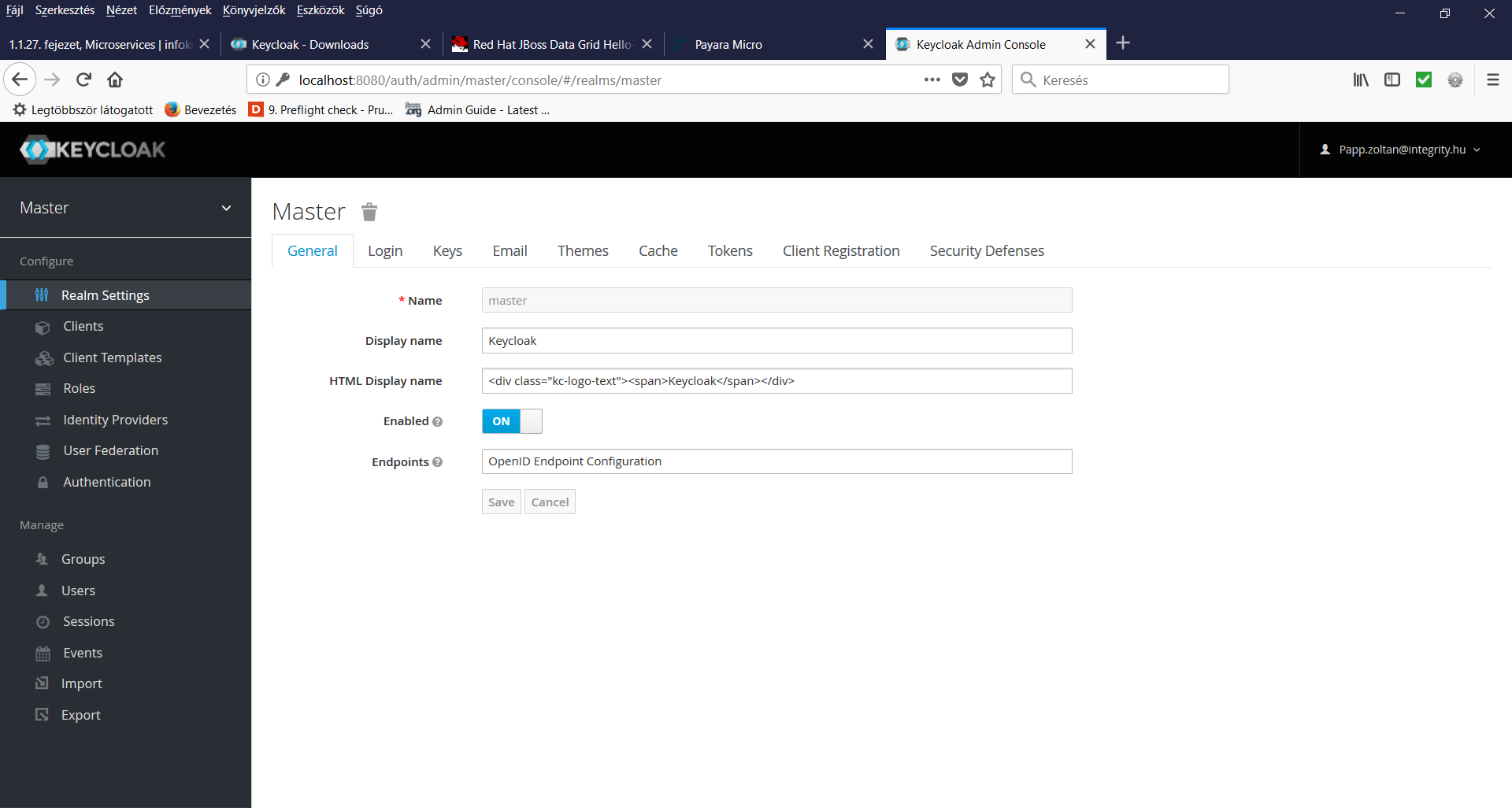
Task: Click the Cancel button
Action: pos(550,502)
